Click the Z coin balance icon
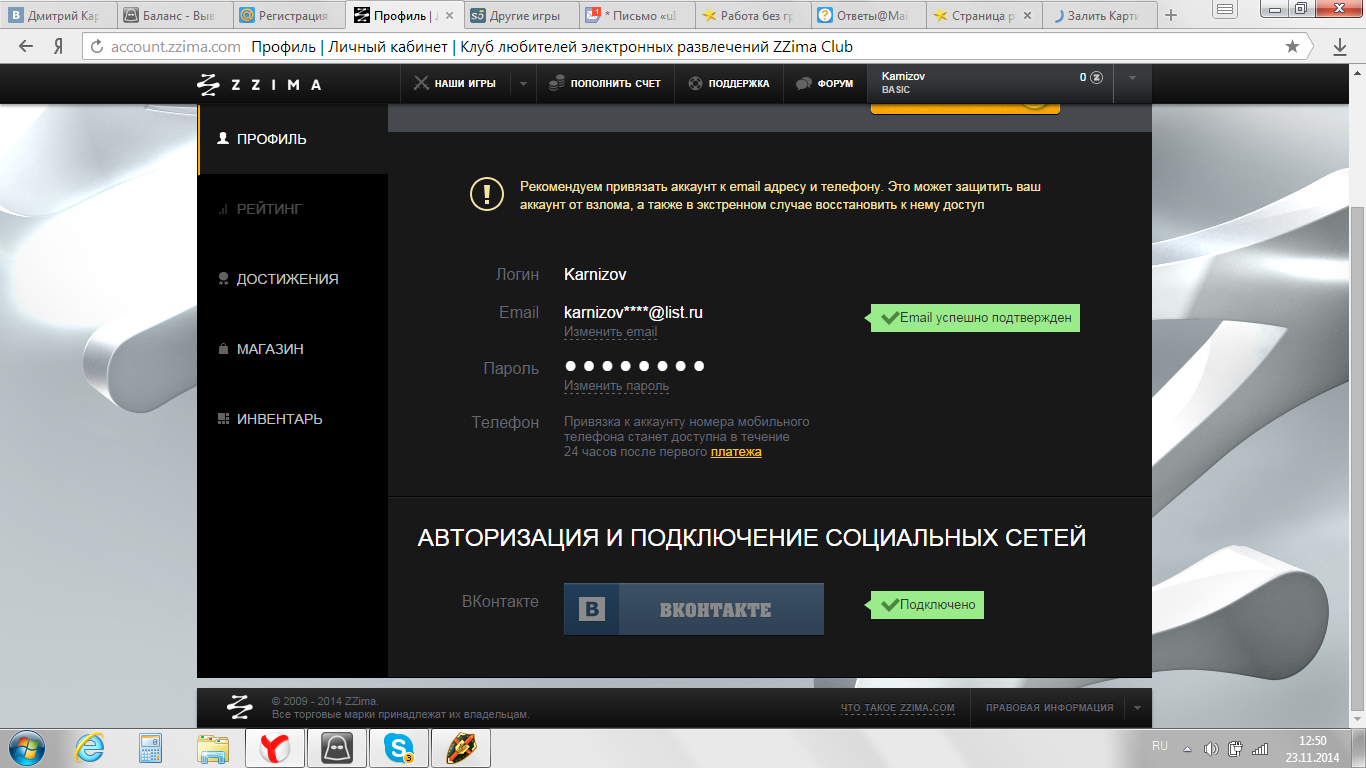This screenshot has height=768, width=1366. point(1097,77)
